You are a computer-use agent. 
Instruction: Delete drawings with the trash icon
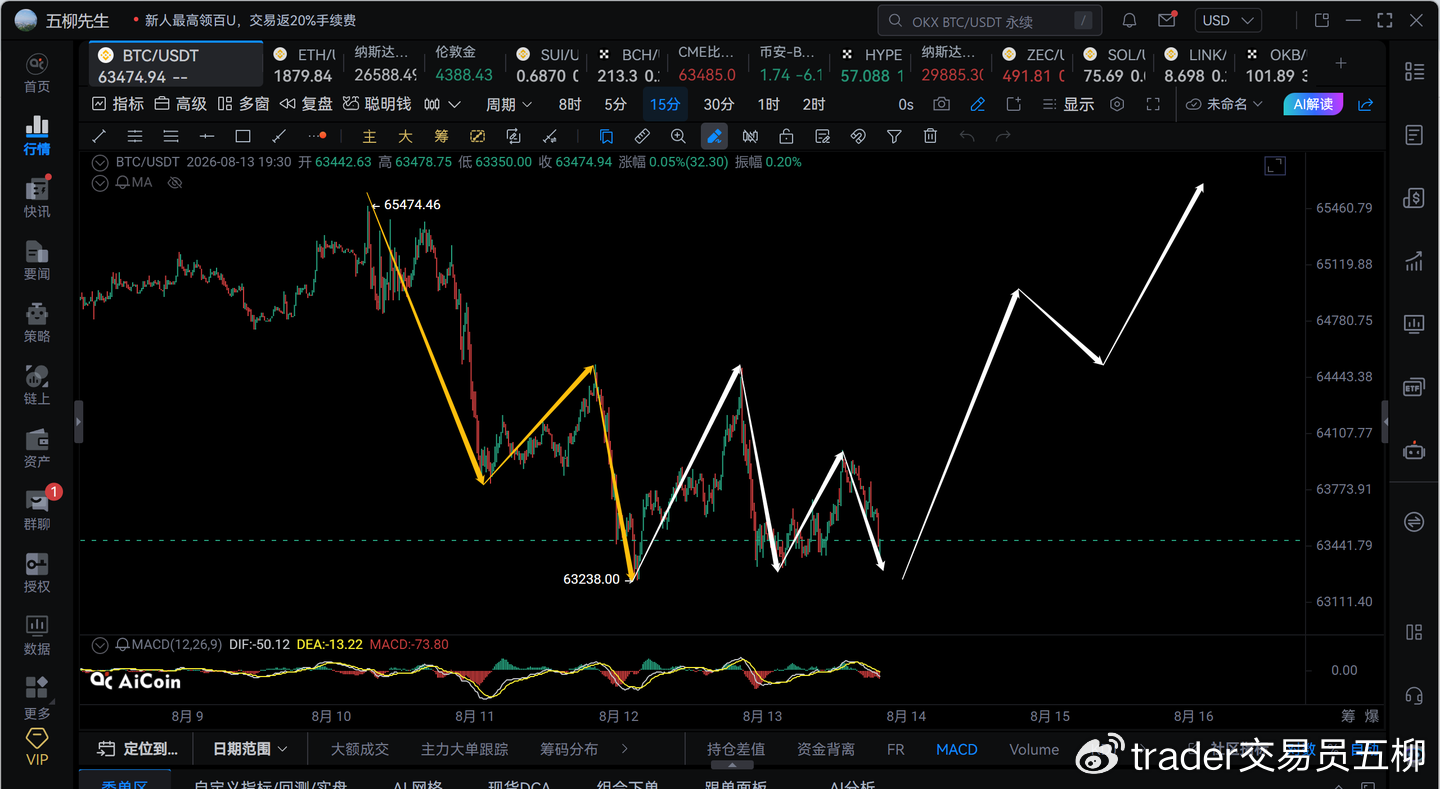coord(930,136)
